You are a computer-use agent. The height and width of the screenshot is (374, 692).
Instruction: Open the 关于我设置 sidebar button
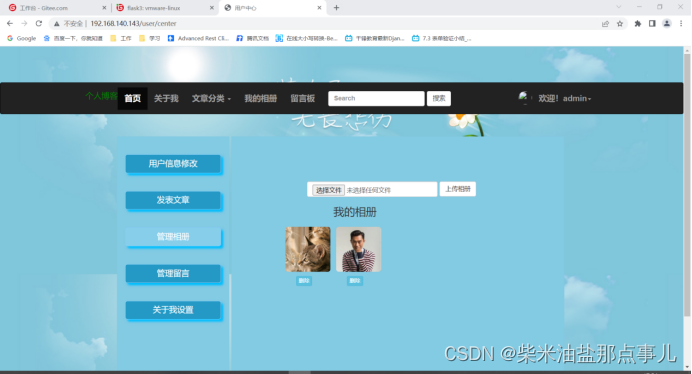pos(173,310)
